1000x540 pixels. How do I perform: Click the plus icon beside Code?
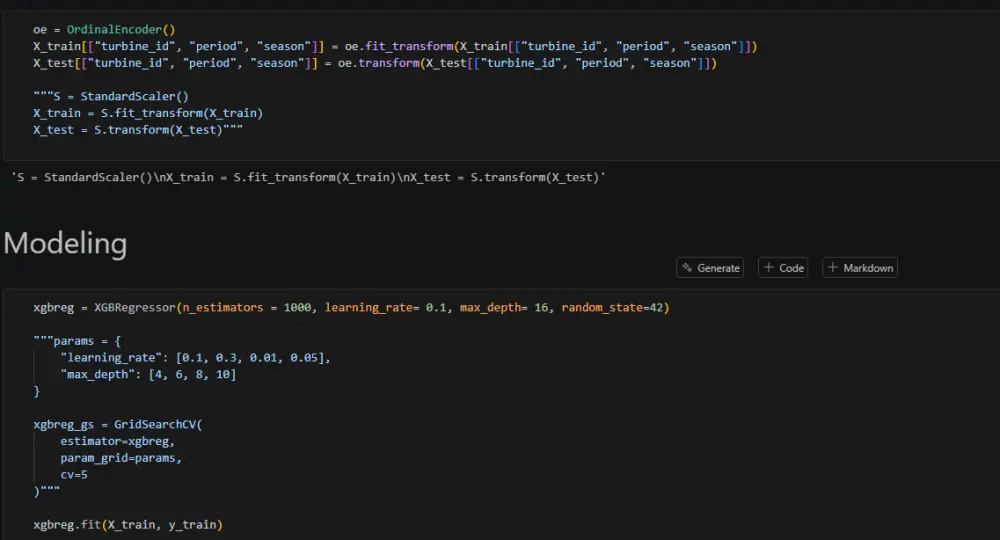768,268
